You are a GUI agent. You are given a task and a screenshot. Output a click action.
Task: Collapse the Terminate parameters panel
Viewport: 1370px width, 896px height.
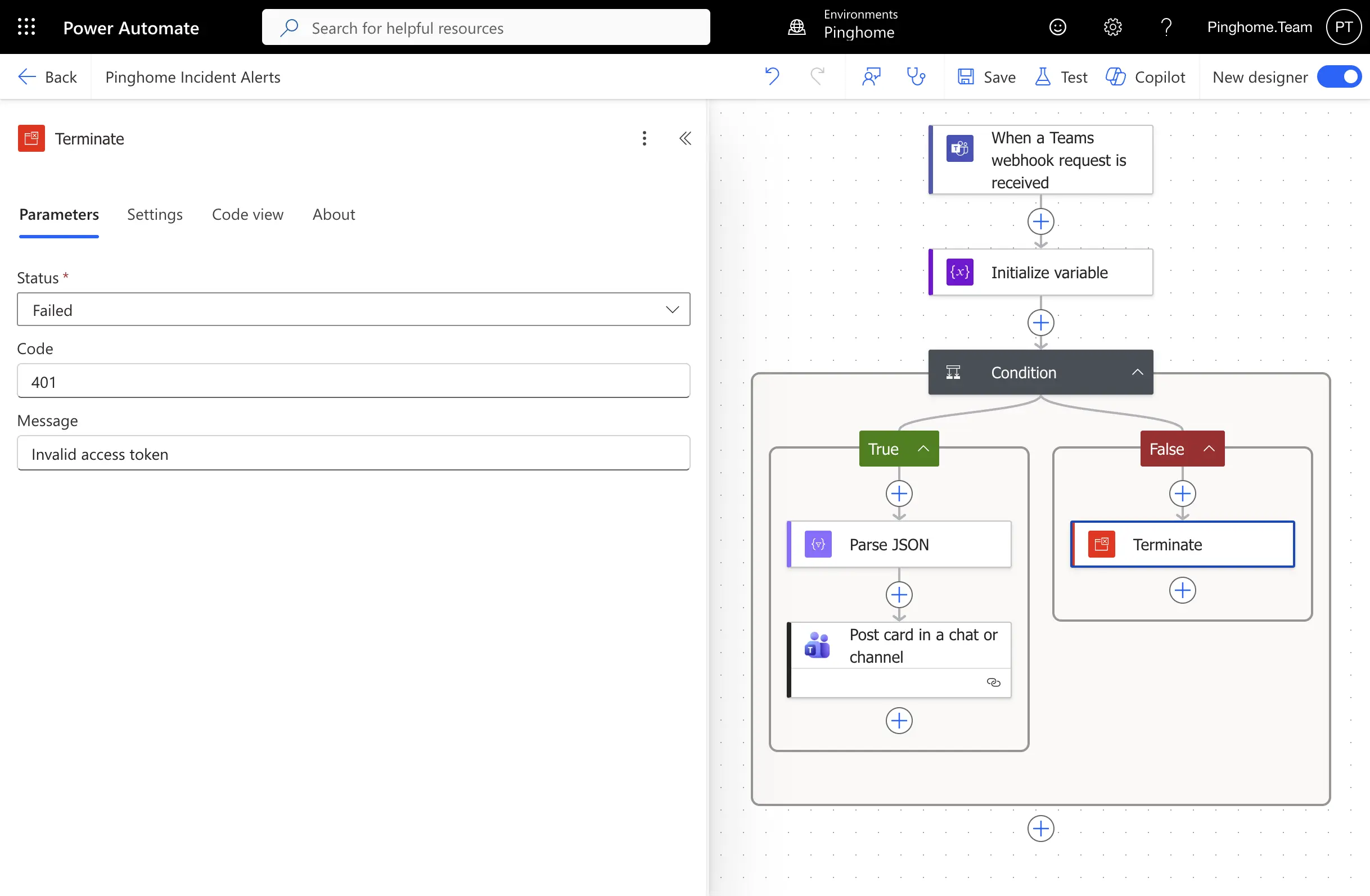click(x=685, y=138)
